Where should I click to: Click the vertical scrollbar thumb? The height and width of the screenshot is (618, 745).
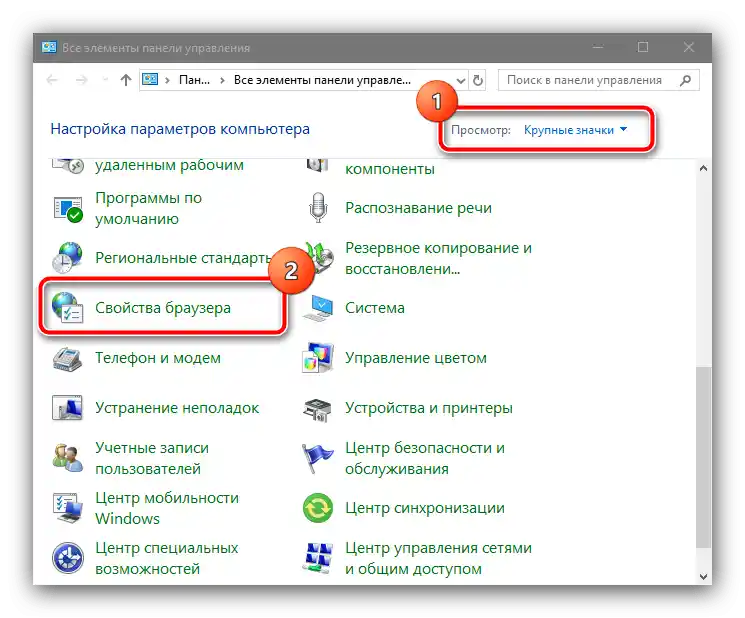pos(703,456)
